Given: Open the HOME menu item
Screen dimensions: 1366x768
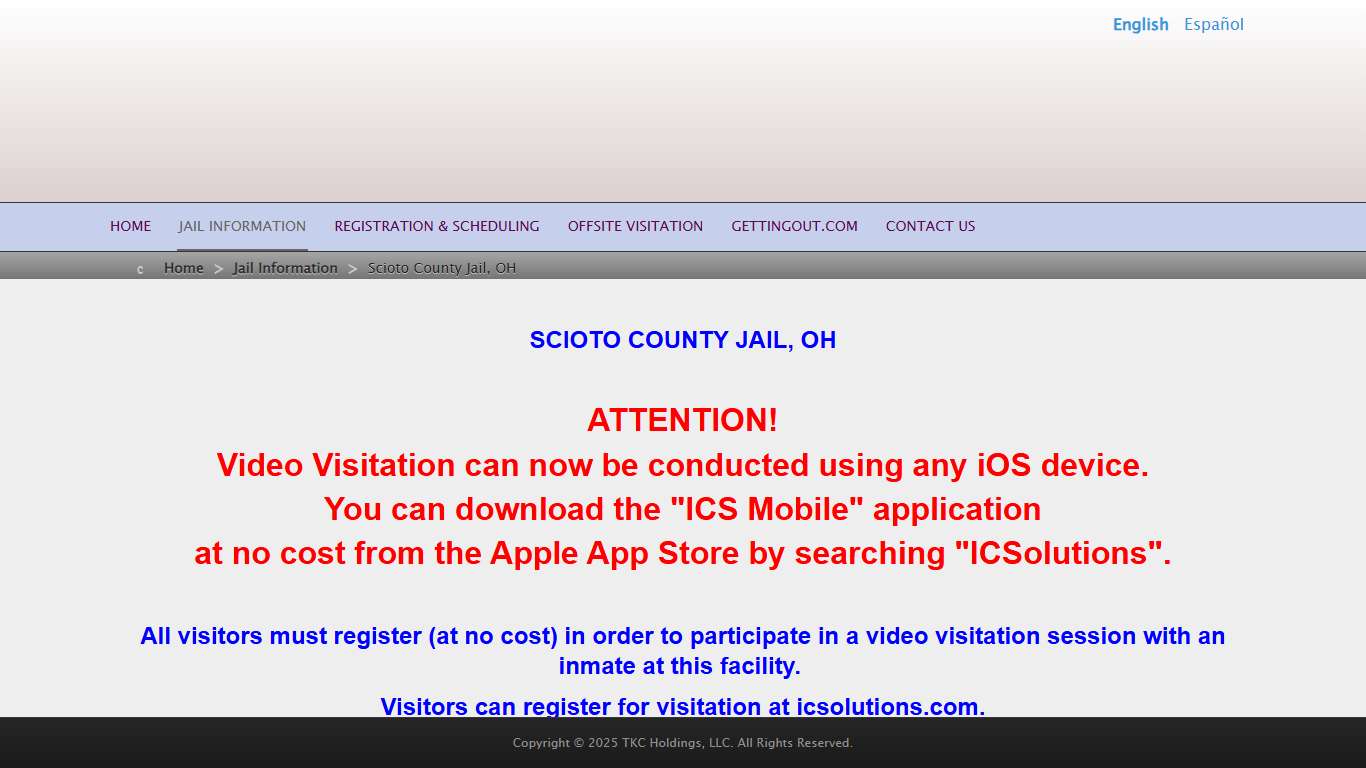Looking at the screenshot, I should (131, 226).
